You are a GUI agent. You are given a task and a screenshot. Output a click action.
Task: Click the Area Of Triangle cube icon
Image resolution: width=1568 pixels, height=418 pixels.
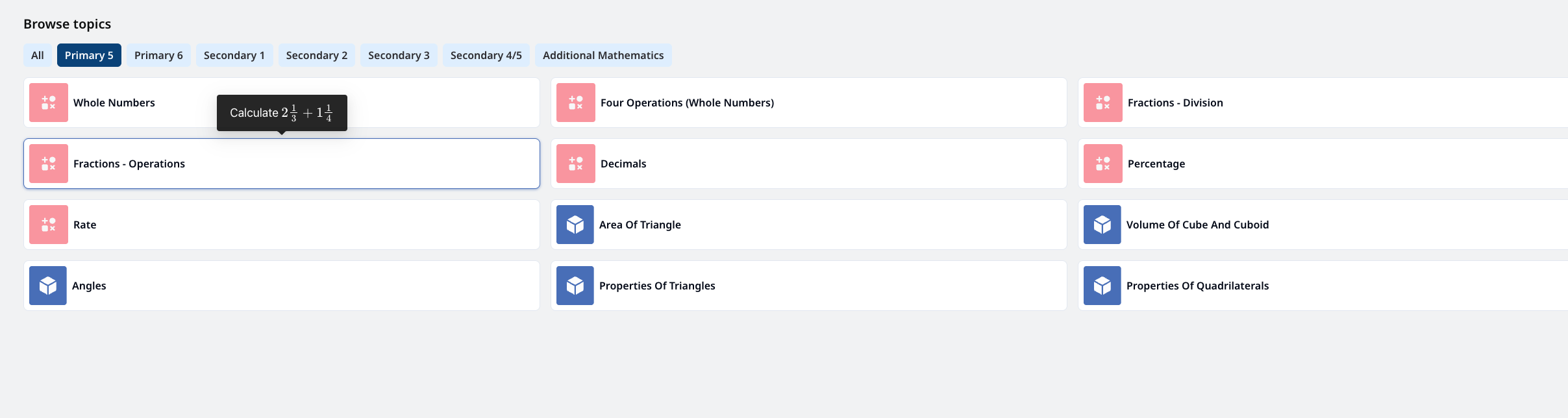pos(575,225)
